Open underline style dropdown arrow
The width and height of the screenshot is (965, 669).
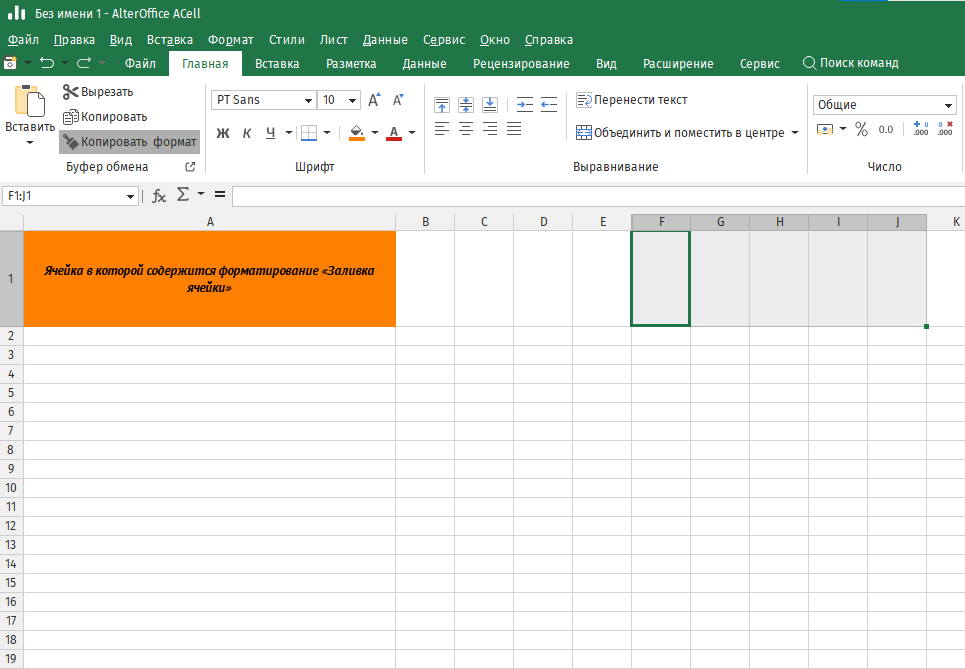(289, 132)
